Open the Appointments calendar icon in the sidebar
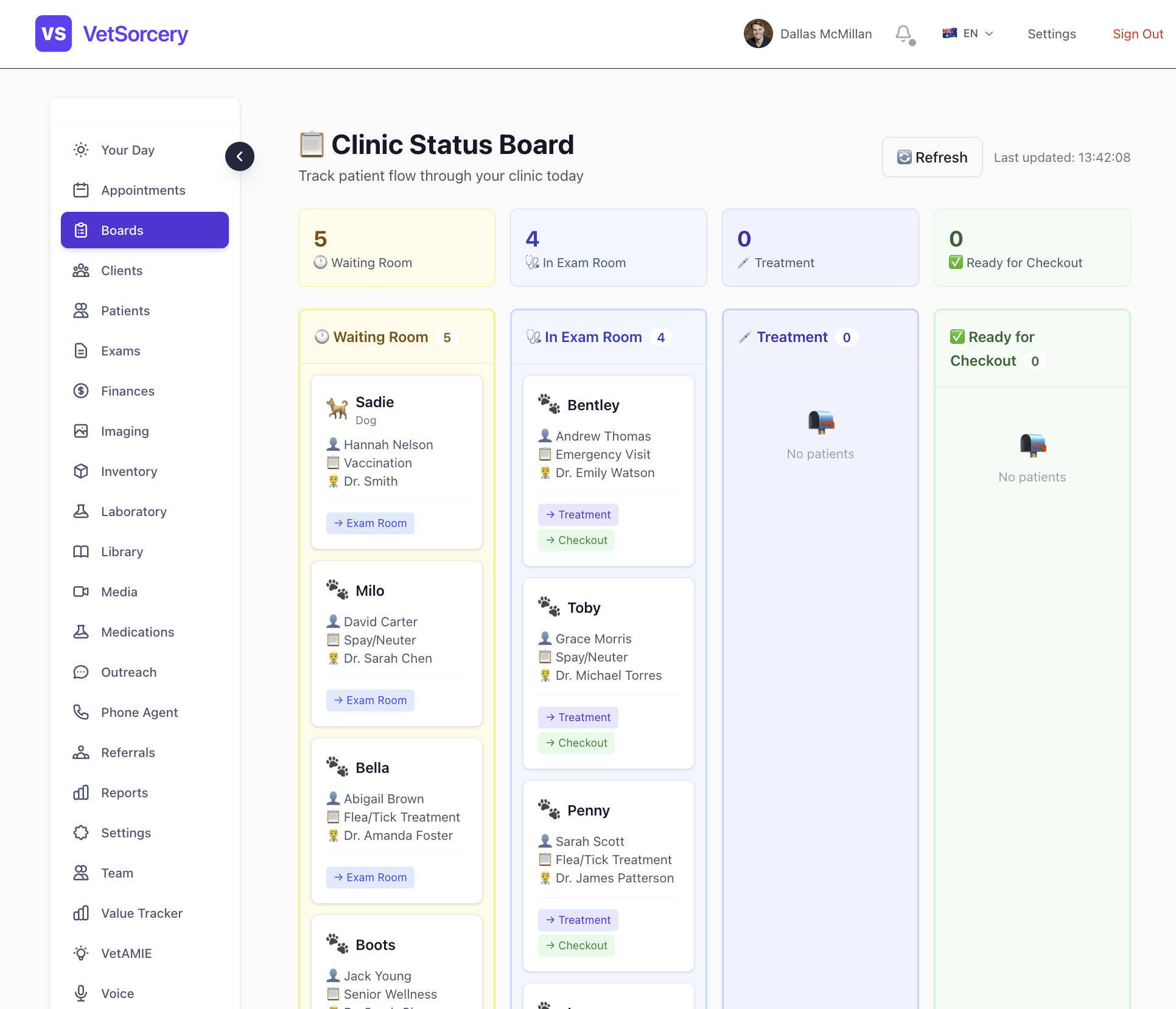Viewport: 1176px width, 1009px height. point(81,190)
